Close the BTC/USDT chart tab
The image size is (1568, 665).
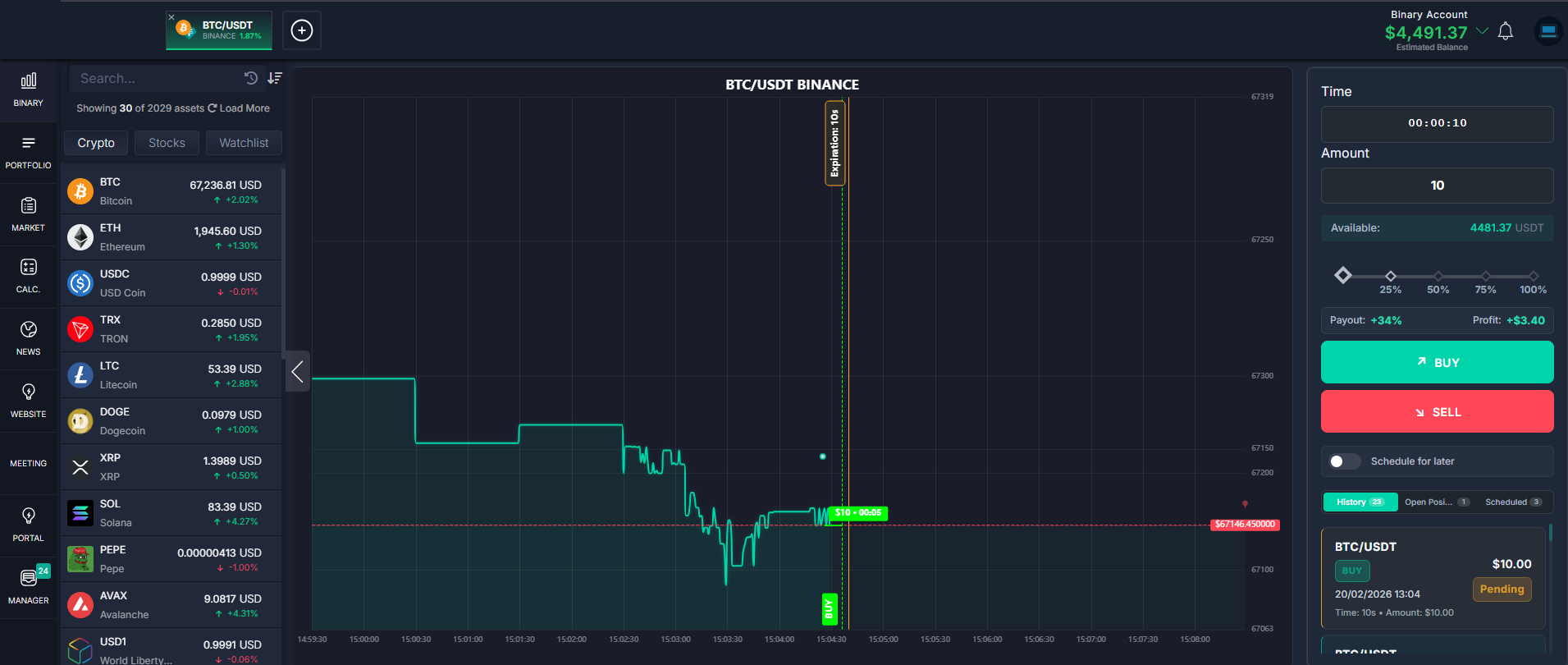coord(171,17)
